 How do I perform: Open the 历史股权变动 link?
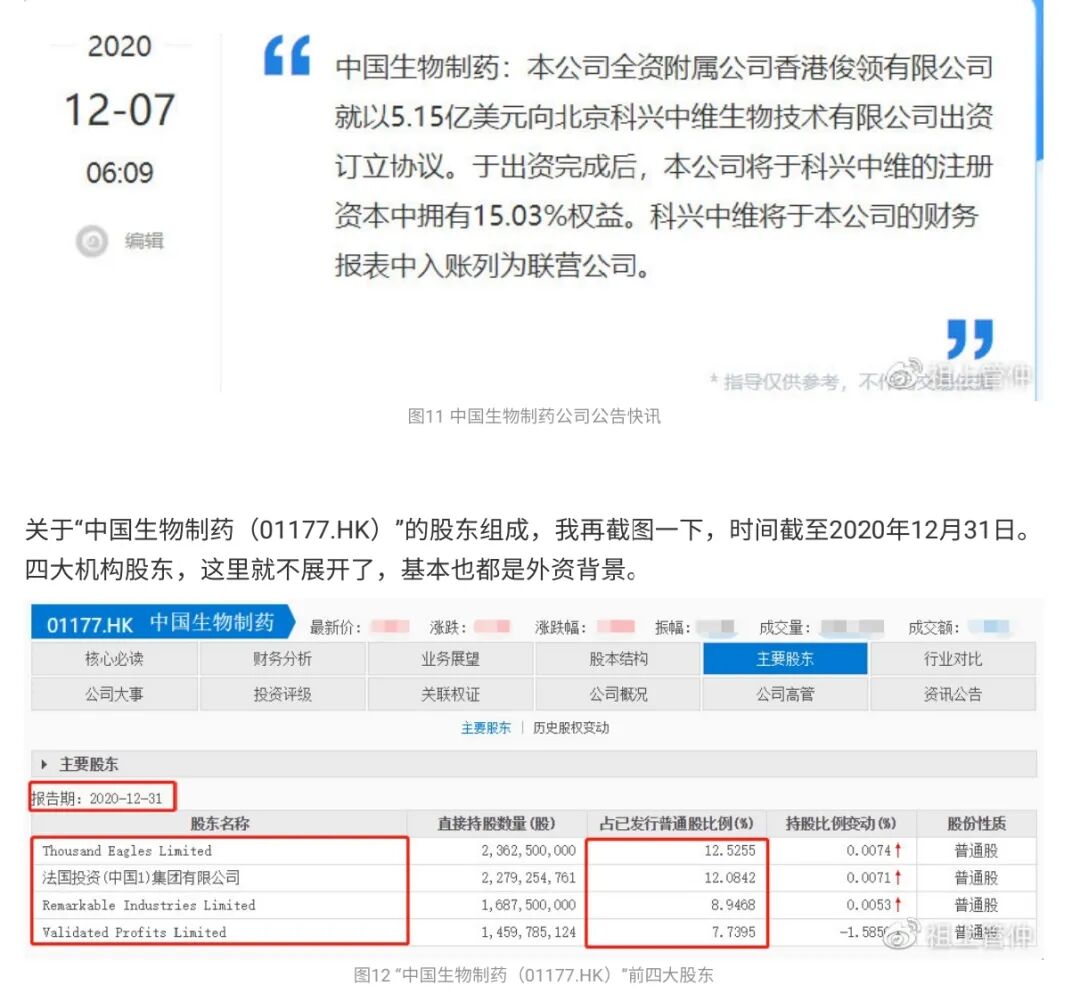[x=571, y=728]
